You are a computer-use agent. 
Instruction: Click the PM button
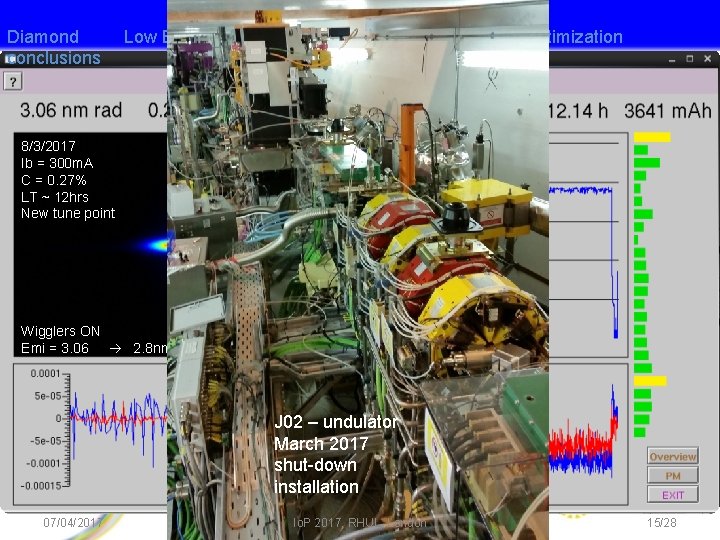point(673,476)
